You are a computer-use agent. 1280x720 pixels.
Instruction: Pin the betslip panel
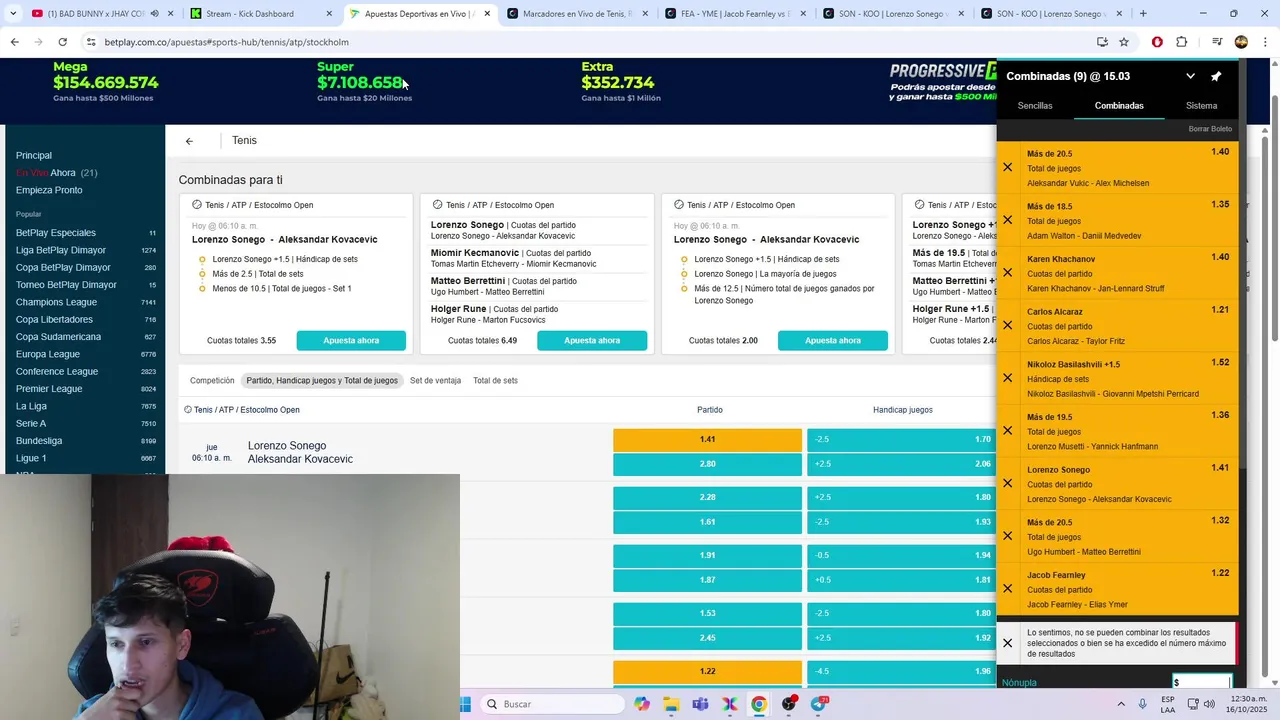pyautogui.click(x=1216, y=76)
